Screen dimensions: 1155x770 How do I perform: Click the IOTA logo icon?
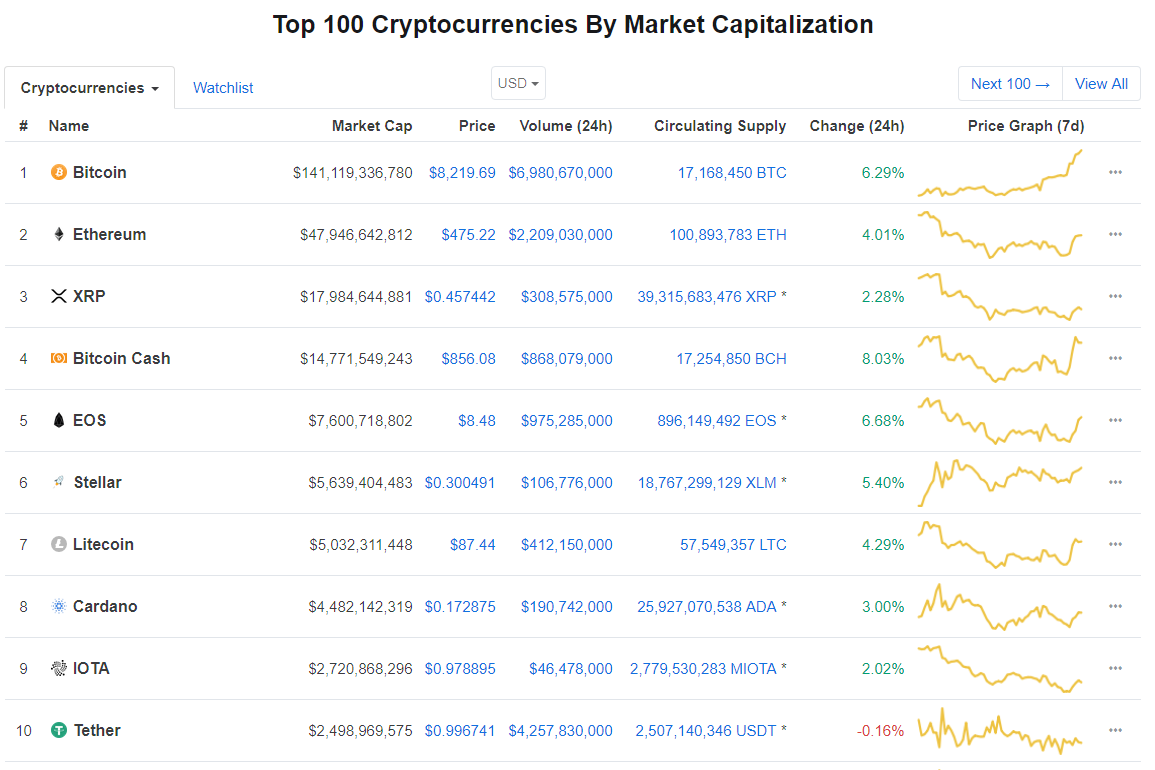(x=58, y=668)
